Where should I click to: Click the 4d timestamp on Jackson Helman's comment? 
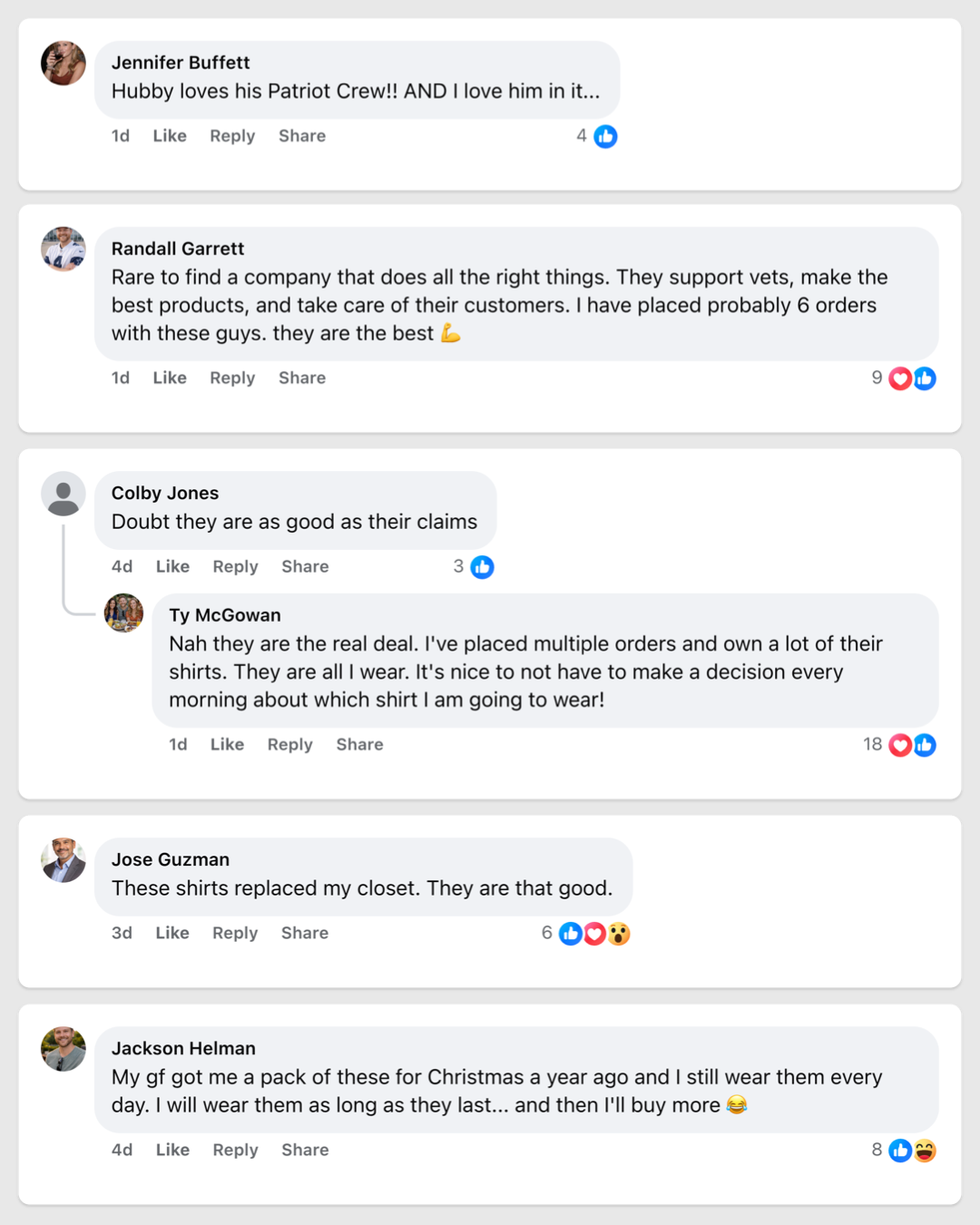(122, 1151)
